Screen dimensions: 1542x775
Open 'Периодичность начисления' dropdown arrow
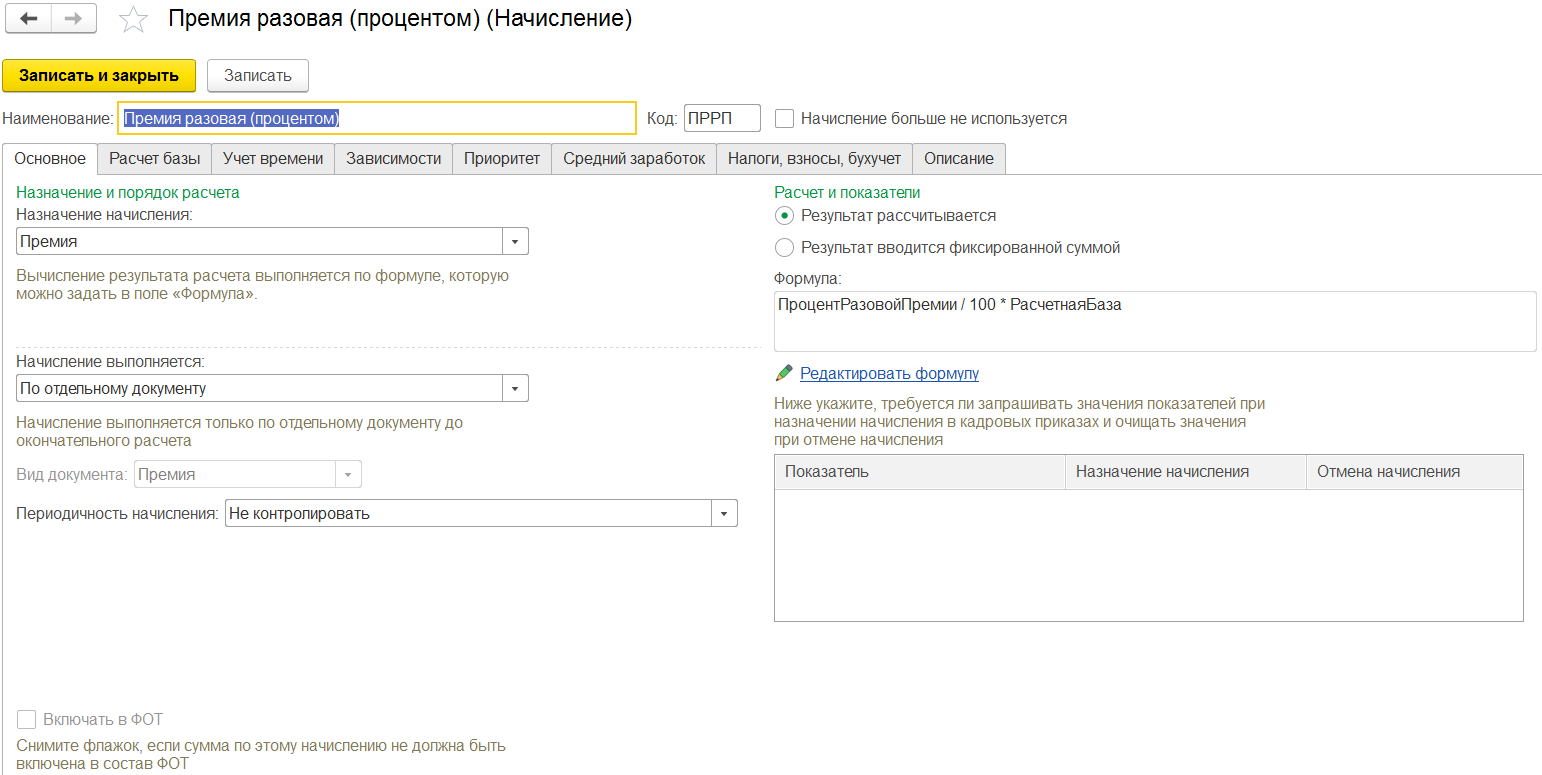[724, 514]
